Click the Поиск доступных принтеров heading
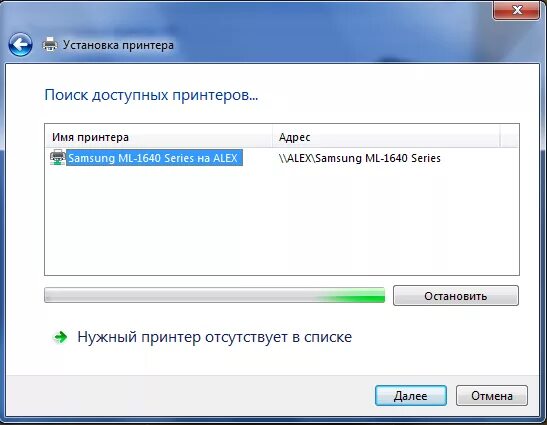The height and width of the screenshot is (425, 547). (151, 95)
